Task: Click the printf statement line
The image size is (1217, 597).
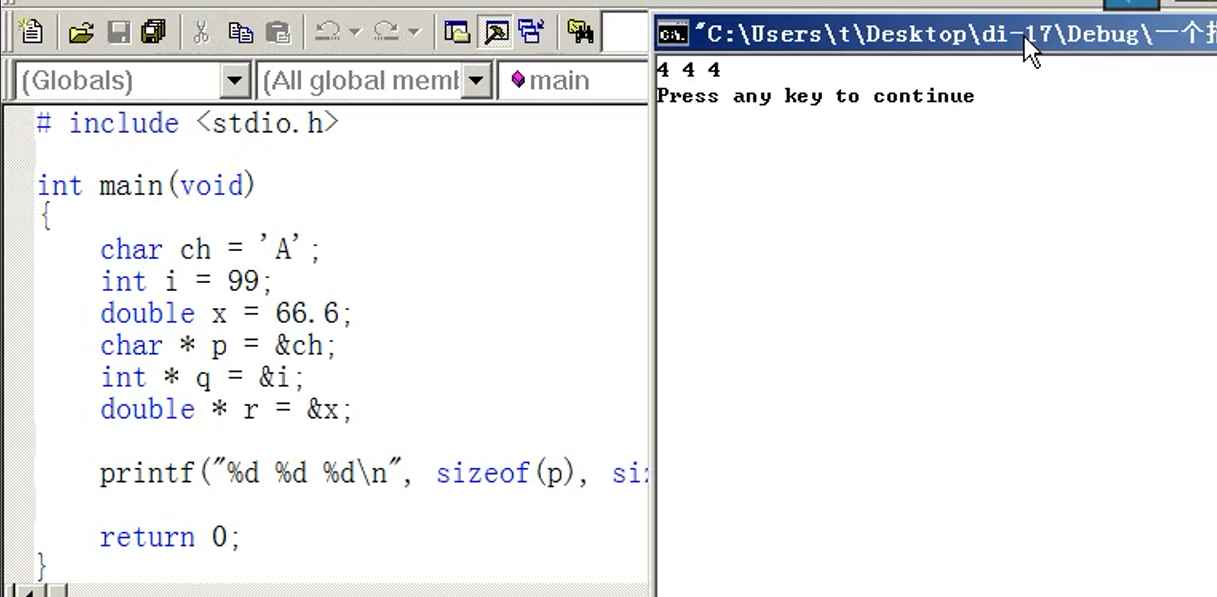Action: pos(374,473)
